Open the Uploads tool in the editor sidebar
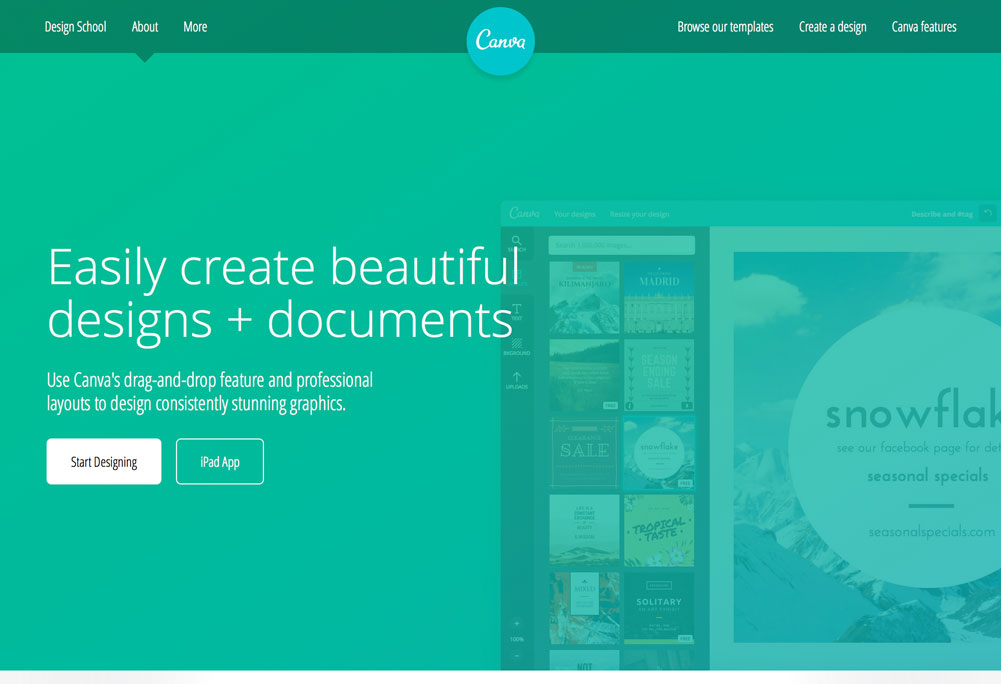Screen dimensions: 1001x684 pyautogui.click(x=516, y=381)
